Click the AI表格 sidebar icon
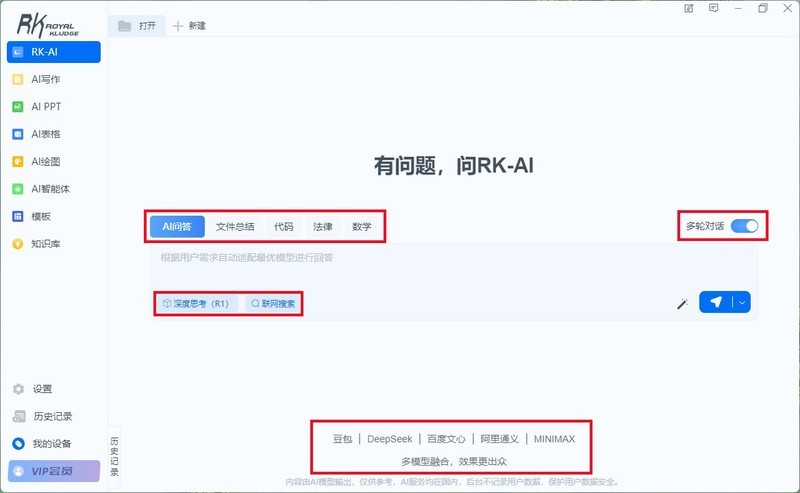800x493 pixels. pos(18,134)
